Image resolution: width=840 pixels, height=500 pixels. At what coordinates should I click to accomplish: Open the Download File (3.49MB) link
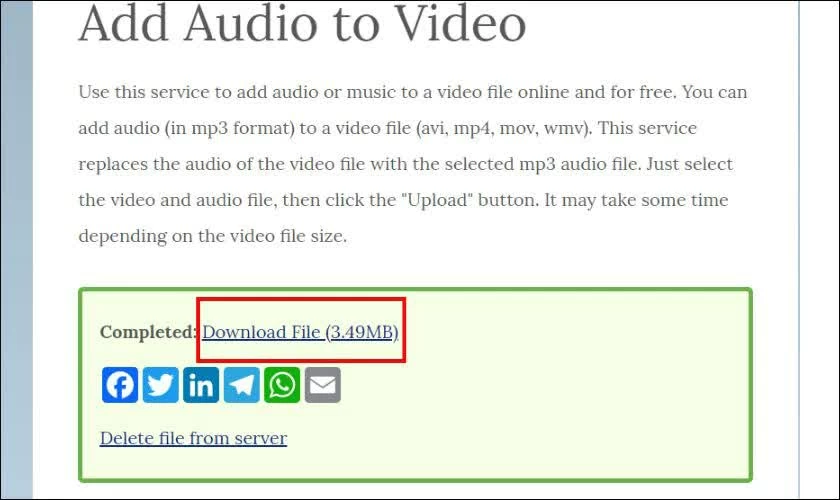(300, 332)
